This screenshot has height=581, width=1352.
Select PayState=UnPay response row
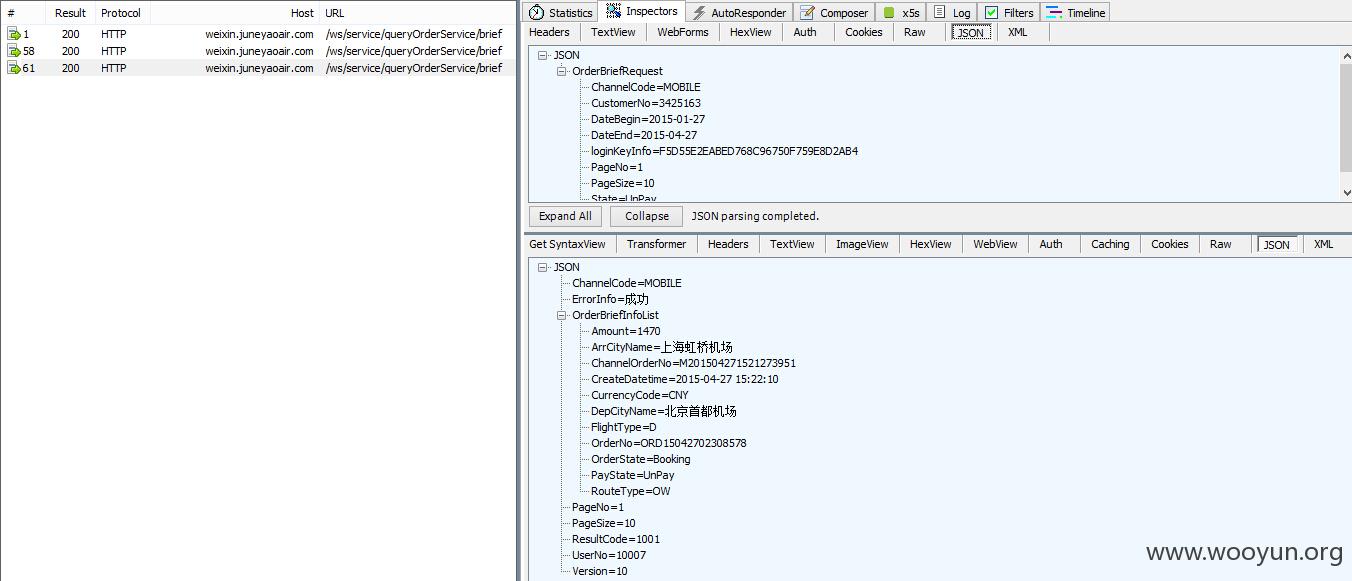[x=633, y=475]
